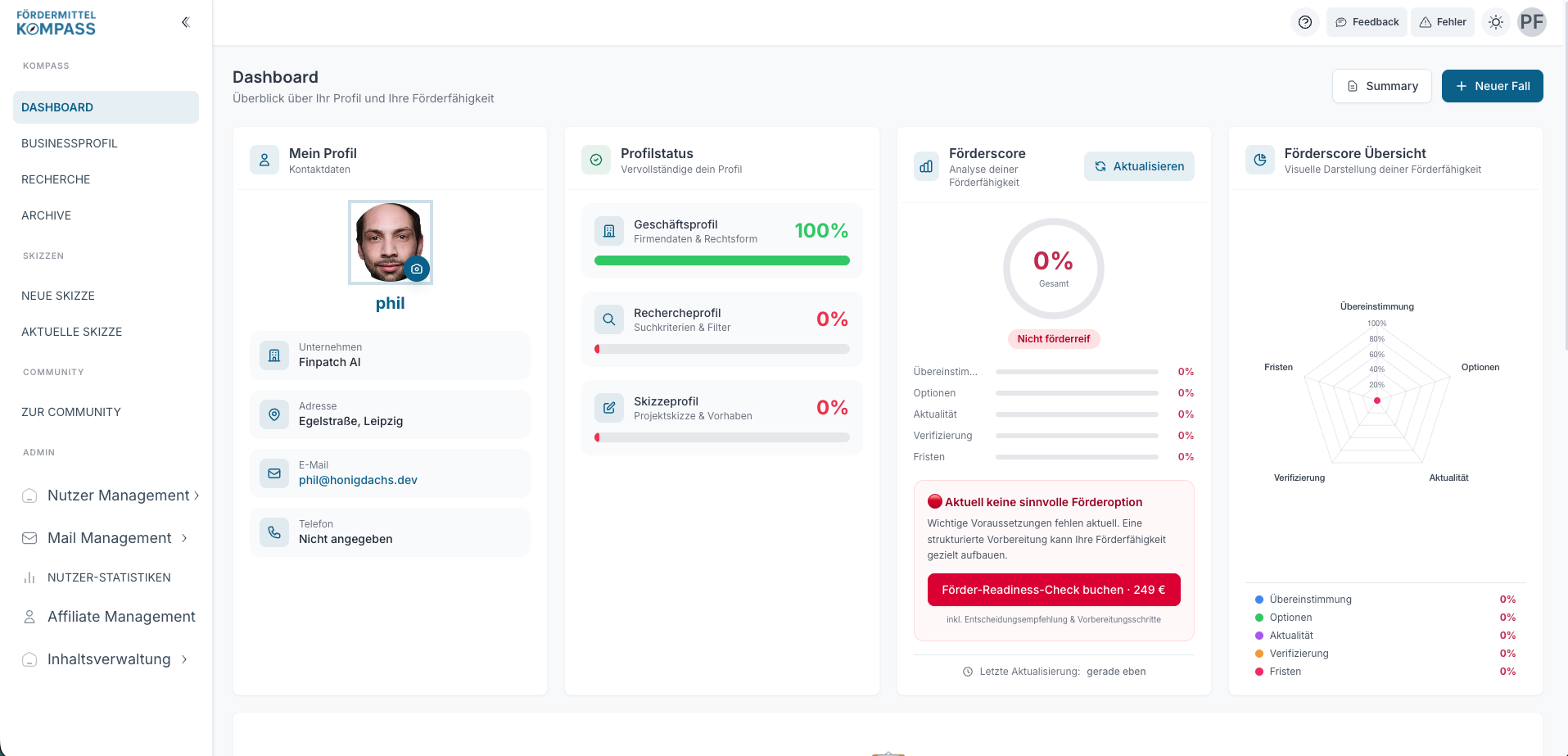The height and width of the screenshot is (756, 1568).
Task: Click the Geschäftsprofil 100% value
Action: tap(821, 231)
